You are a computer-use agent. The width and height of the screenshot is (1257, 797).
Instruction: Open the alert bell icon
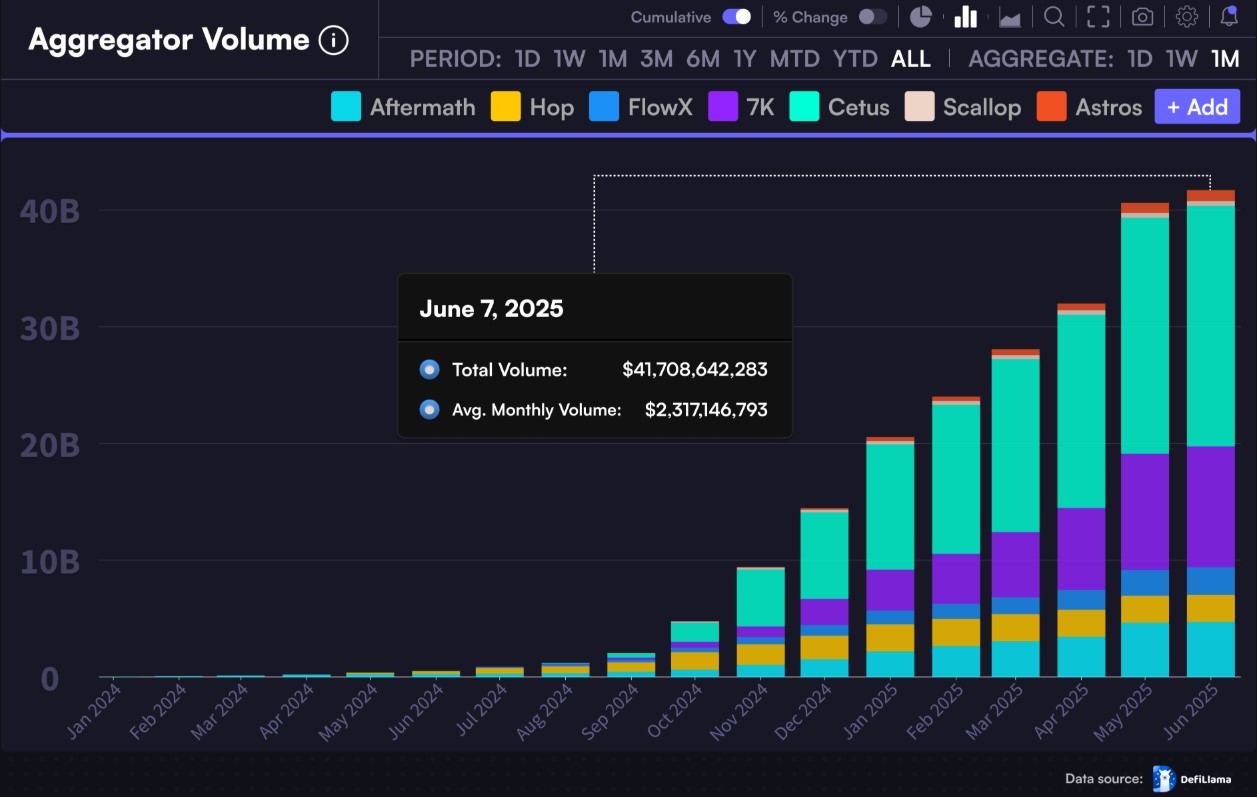click(x=1230, y=17)
